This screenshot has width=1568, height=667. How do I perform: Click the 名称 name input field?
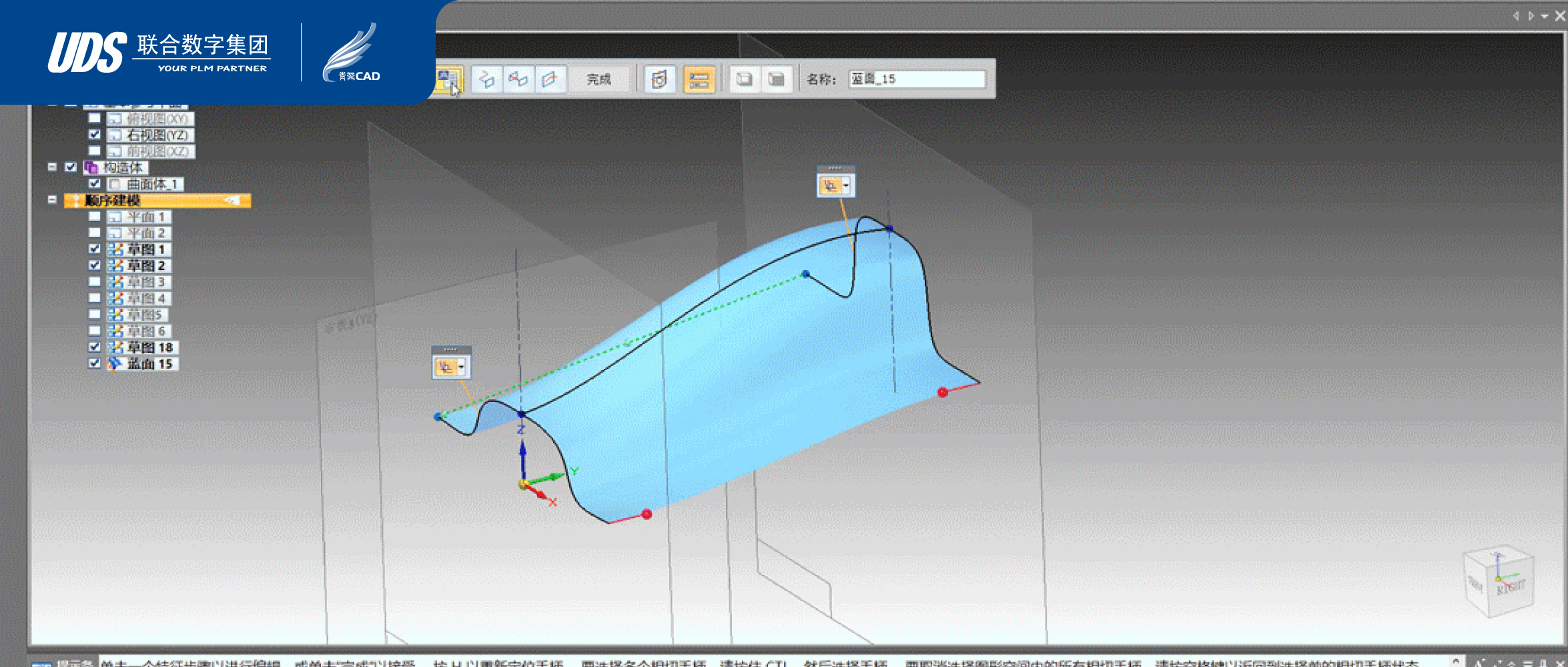click(917, 79)
